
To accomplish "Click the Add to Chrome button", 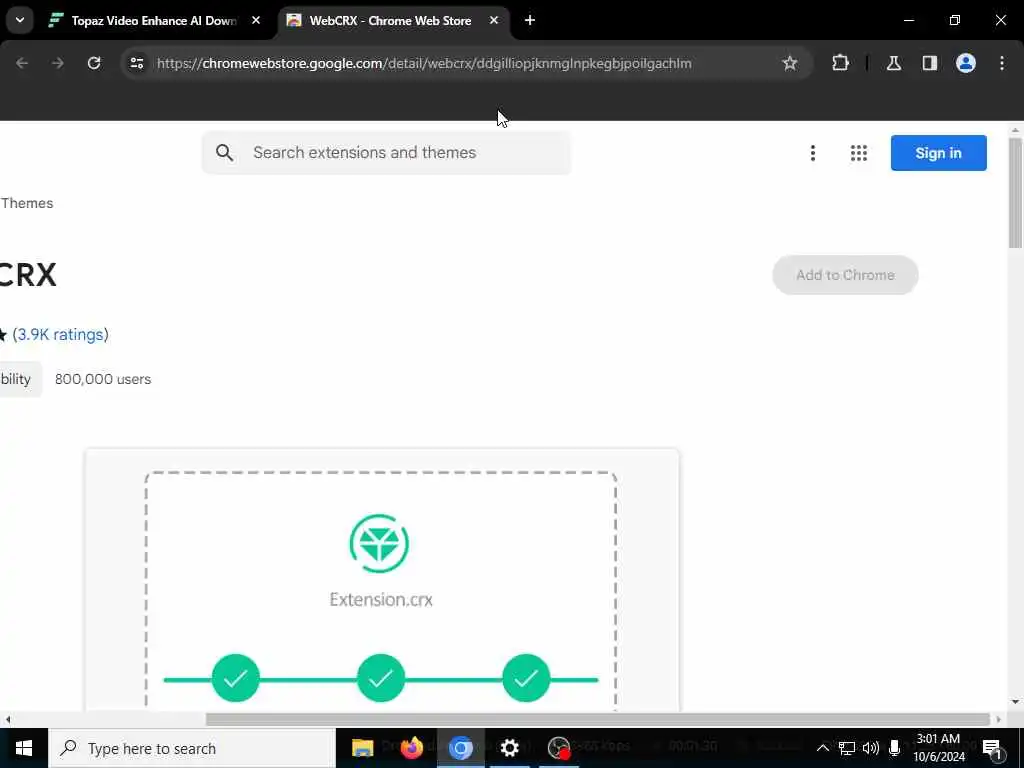I will [x=845, y=275].
